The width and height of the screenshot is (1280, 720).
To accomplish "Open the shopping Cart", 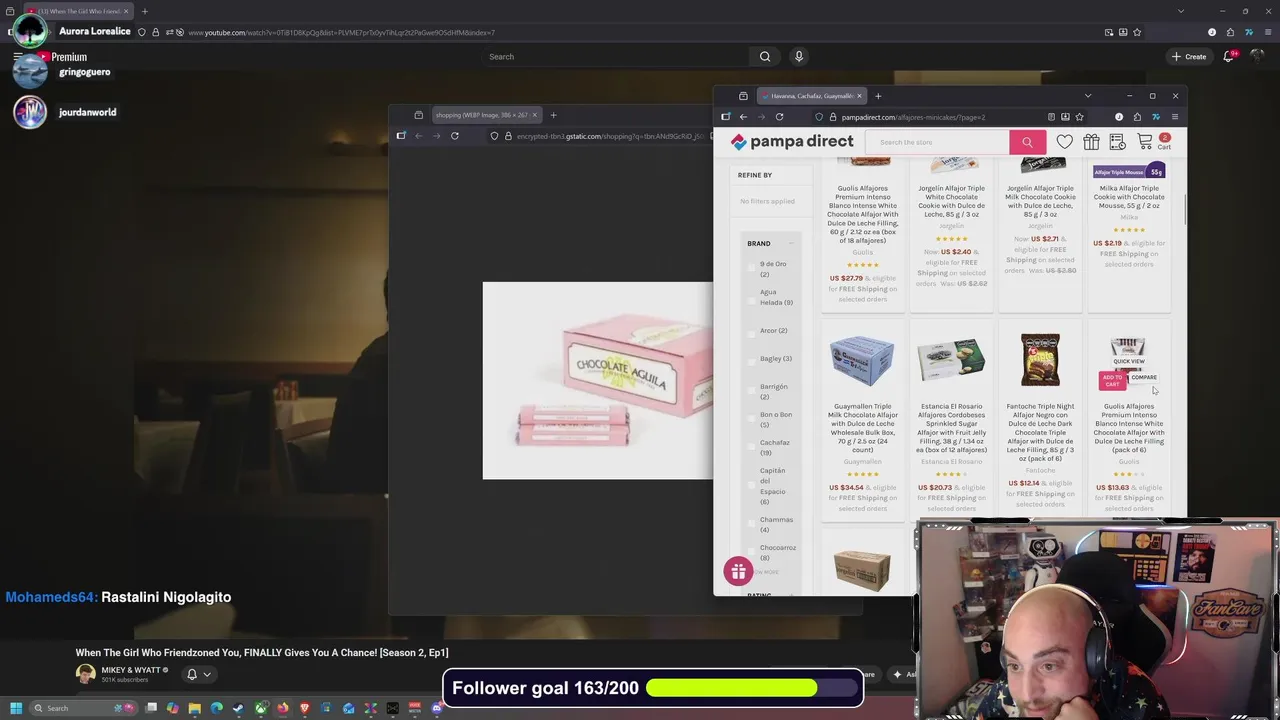I will [x=1152, y=142].
